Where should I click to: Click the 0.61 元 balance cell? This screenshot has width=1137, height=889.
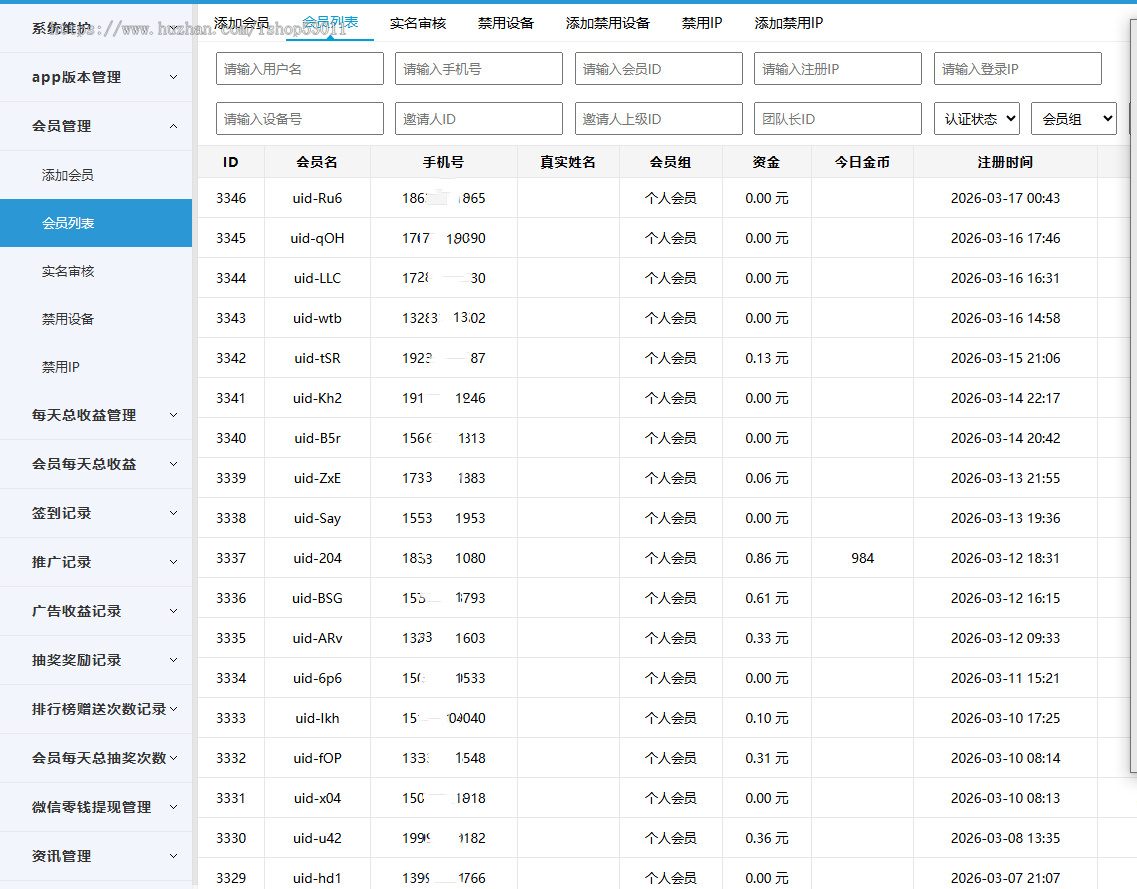coord(766,598)
